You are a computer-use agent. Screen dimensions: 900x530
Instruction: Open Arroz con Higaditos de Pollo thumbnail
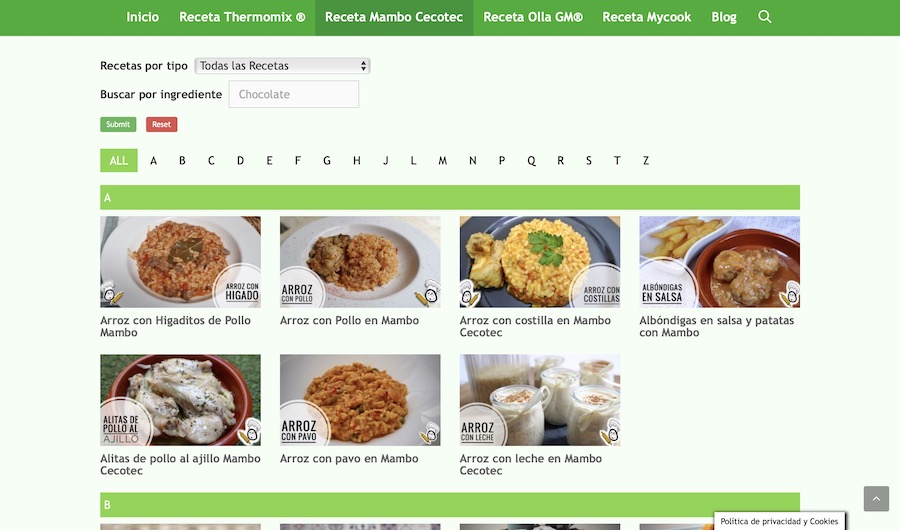(180, 262)
